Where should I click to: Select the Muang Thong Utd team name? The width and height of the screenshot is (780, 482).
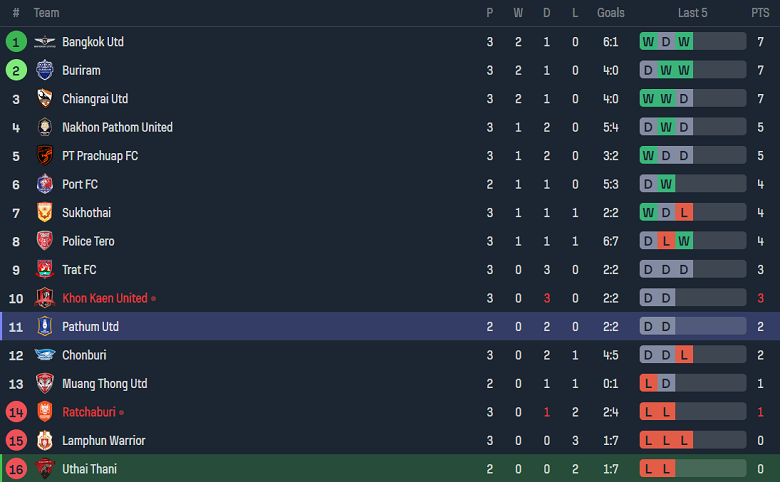104,383
